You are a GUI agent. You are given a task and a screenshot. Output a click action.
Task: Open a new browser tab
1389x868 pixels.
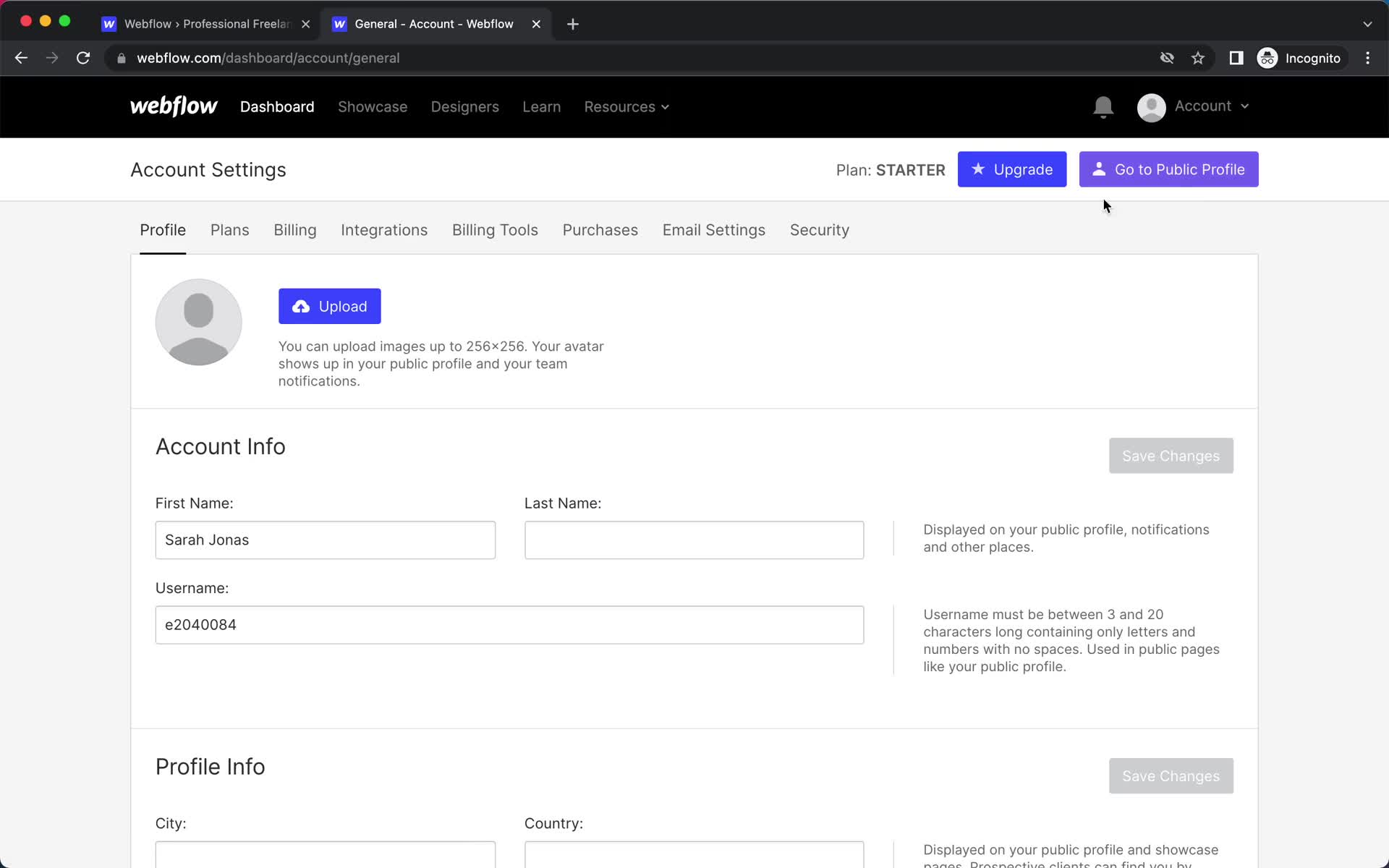click(573, 24)
